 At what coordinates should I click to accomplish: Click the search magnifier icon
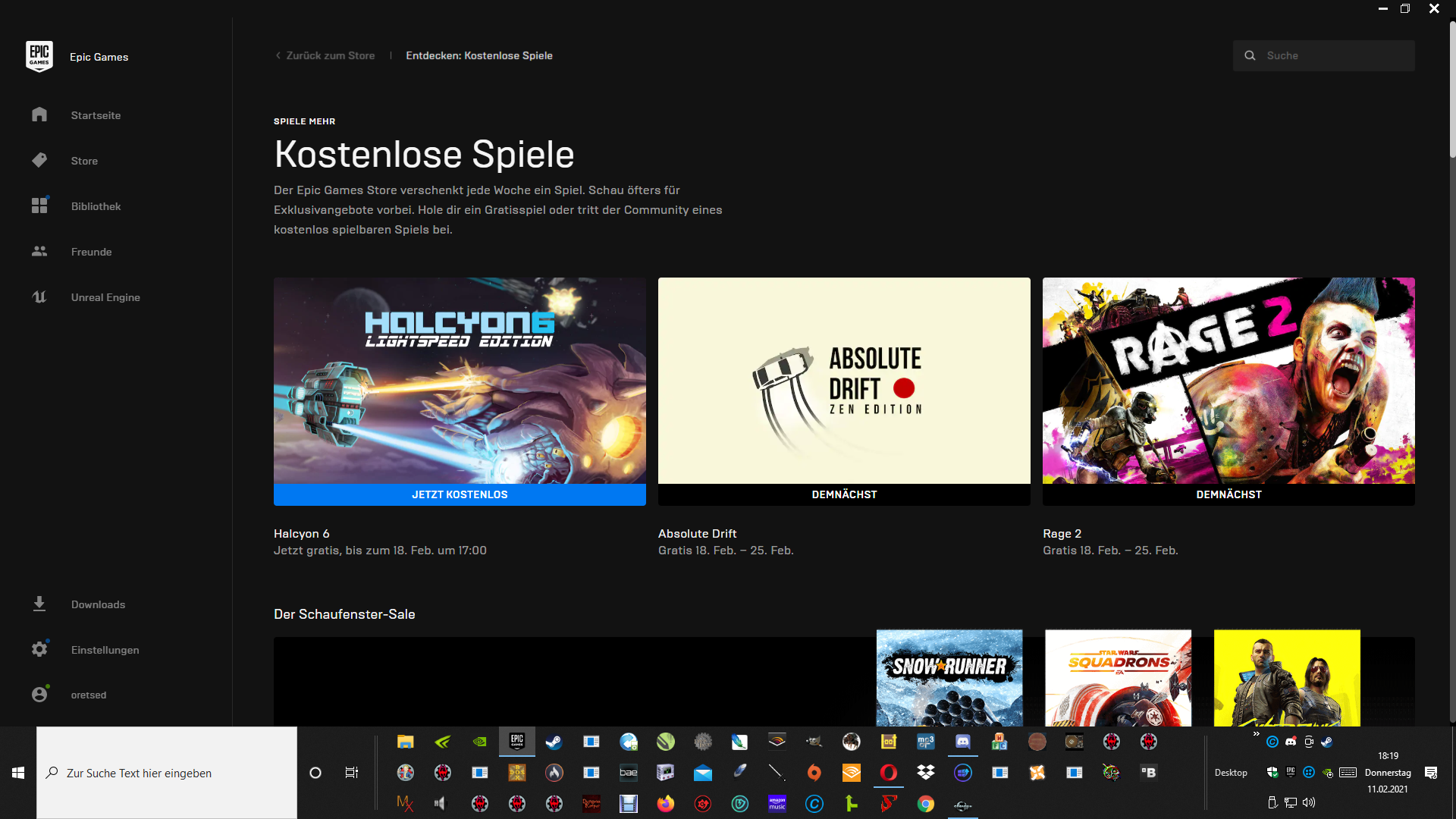1250,55
